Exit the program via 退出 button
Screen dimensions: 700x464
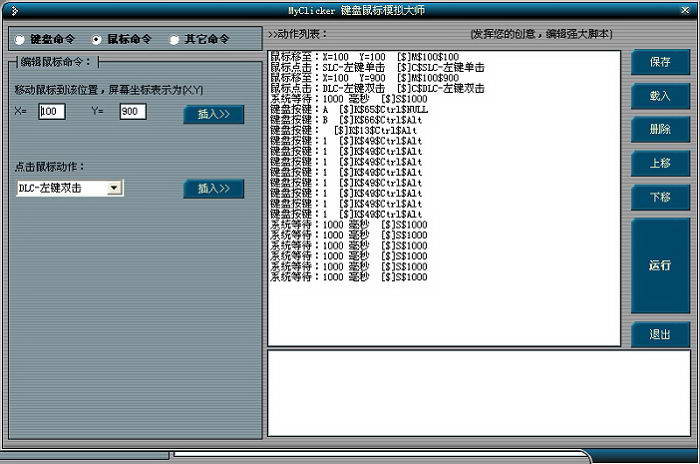coord(660,335)
